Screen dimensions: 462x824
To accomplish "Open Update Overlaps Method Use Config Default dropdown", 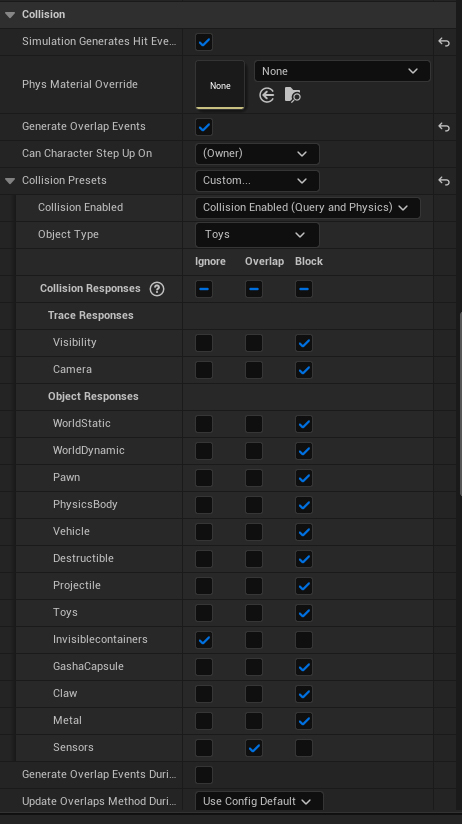I will 259,801.
